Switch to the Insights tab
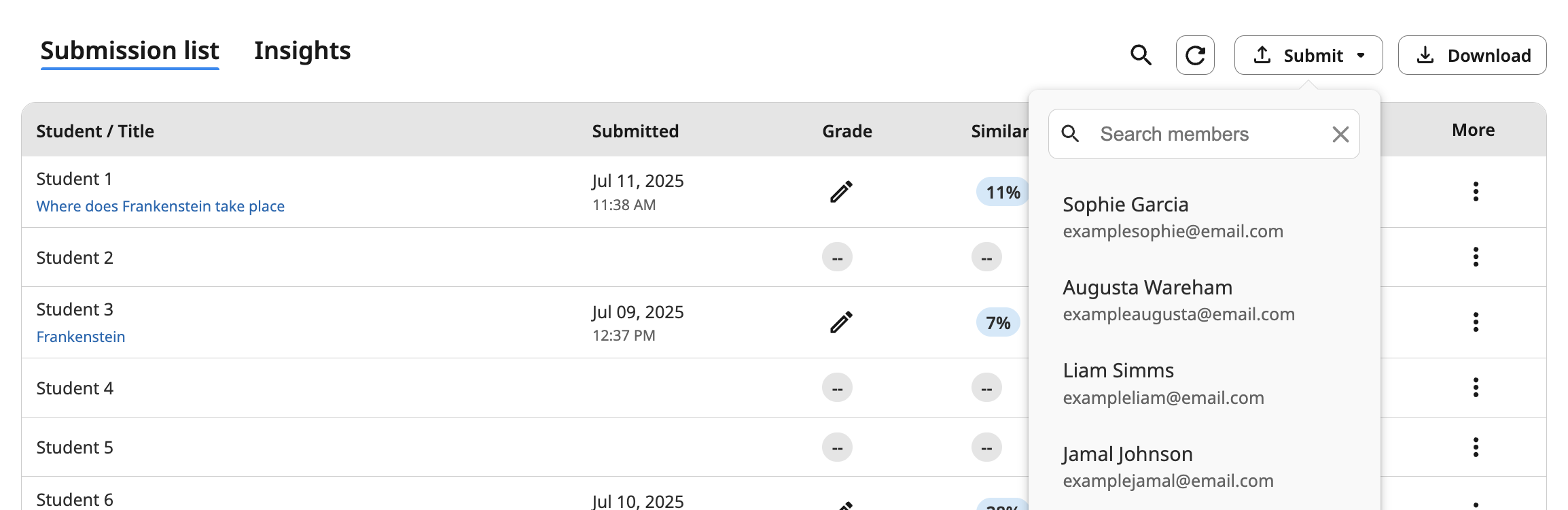 [302, 50]
